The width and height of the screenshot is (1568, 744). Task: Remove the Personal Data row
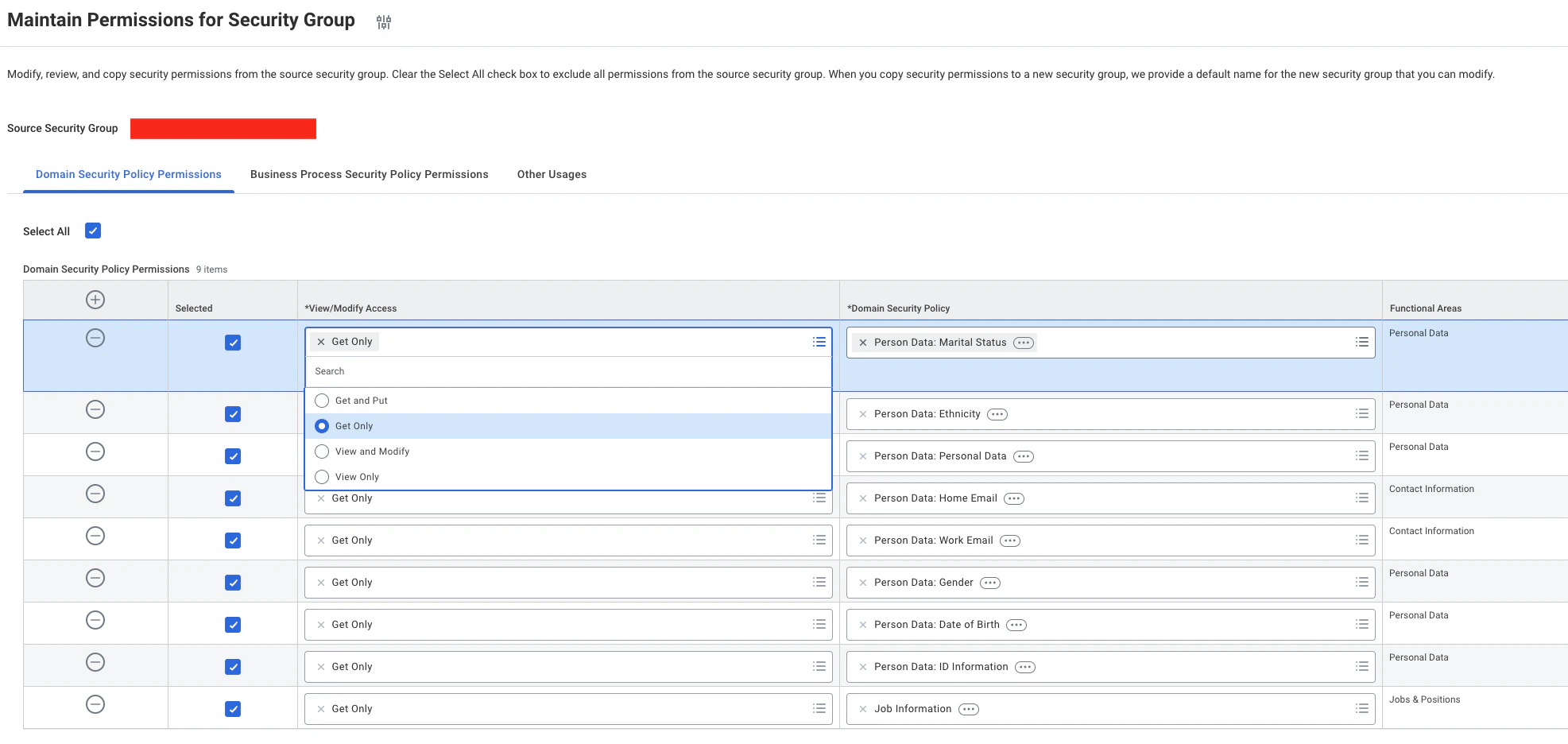pyautogui.click(x=95, y=451)
